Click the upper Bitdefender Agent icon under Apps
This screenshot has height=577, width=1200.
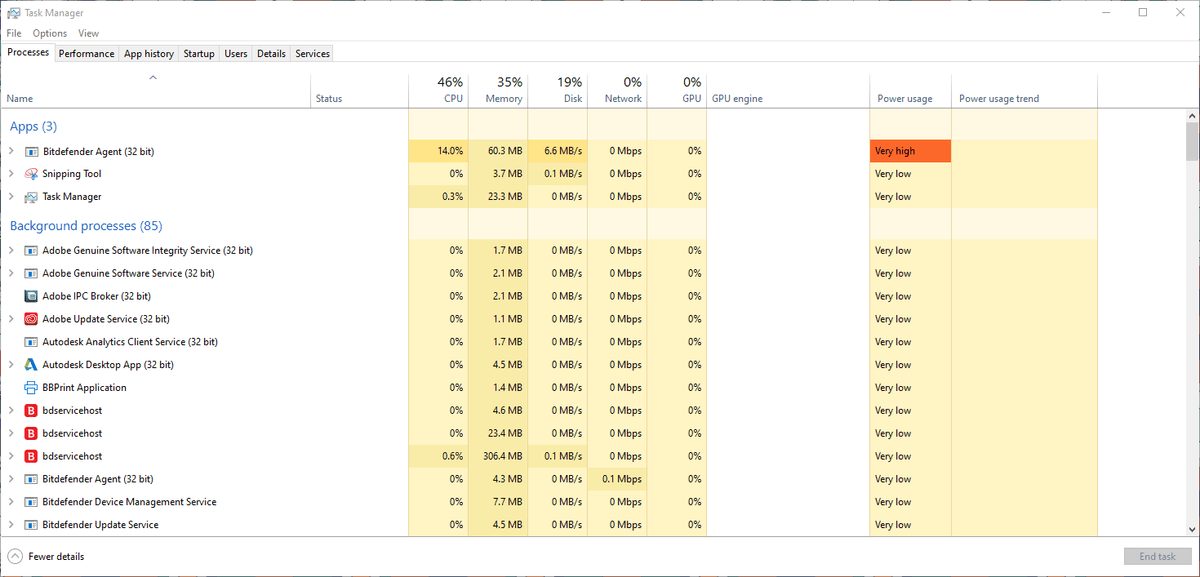click(x=31, y=152)
